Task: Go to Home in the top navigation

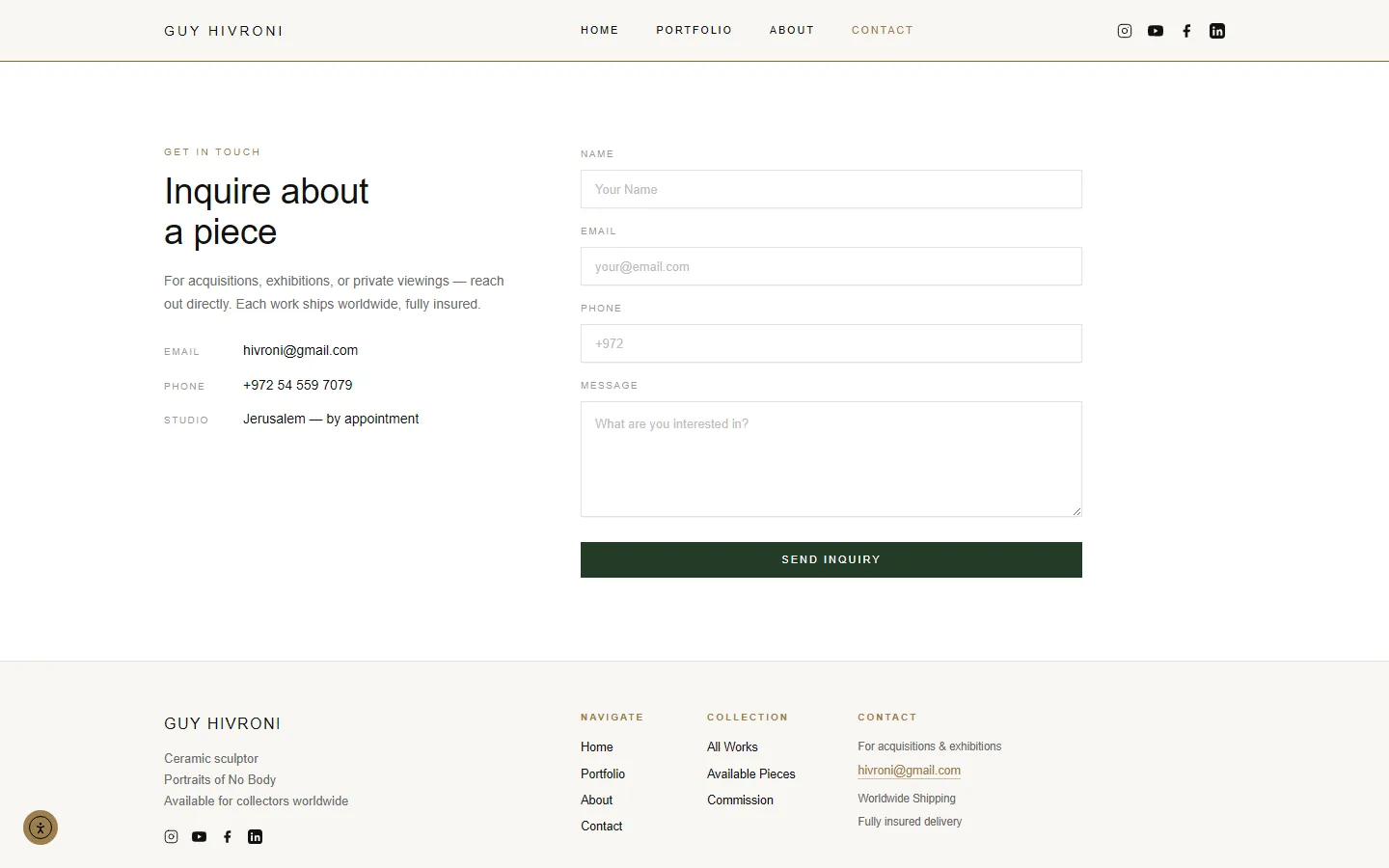Action: click(600, 30)
